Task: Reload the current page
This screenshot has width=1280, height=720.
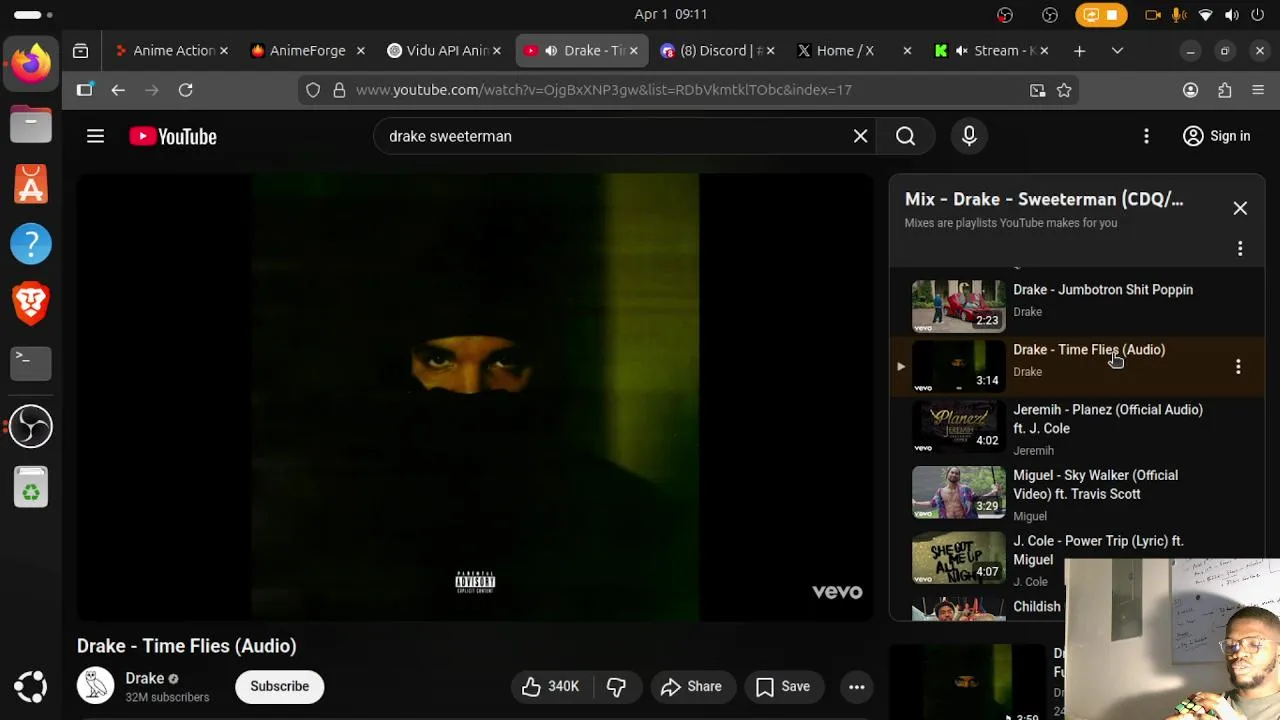Action: tap(185, 90)
